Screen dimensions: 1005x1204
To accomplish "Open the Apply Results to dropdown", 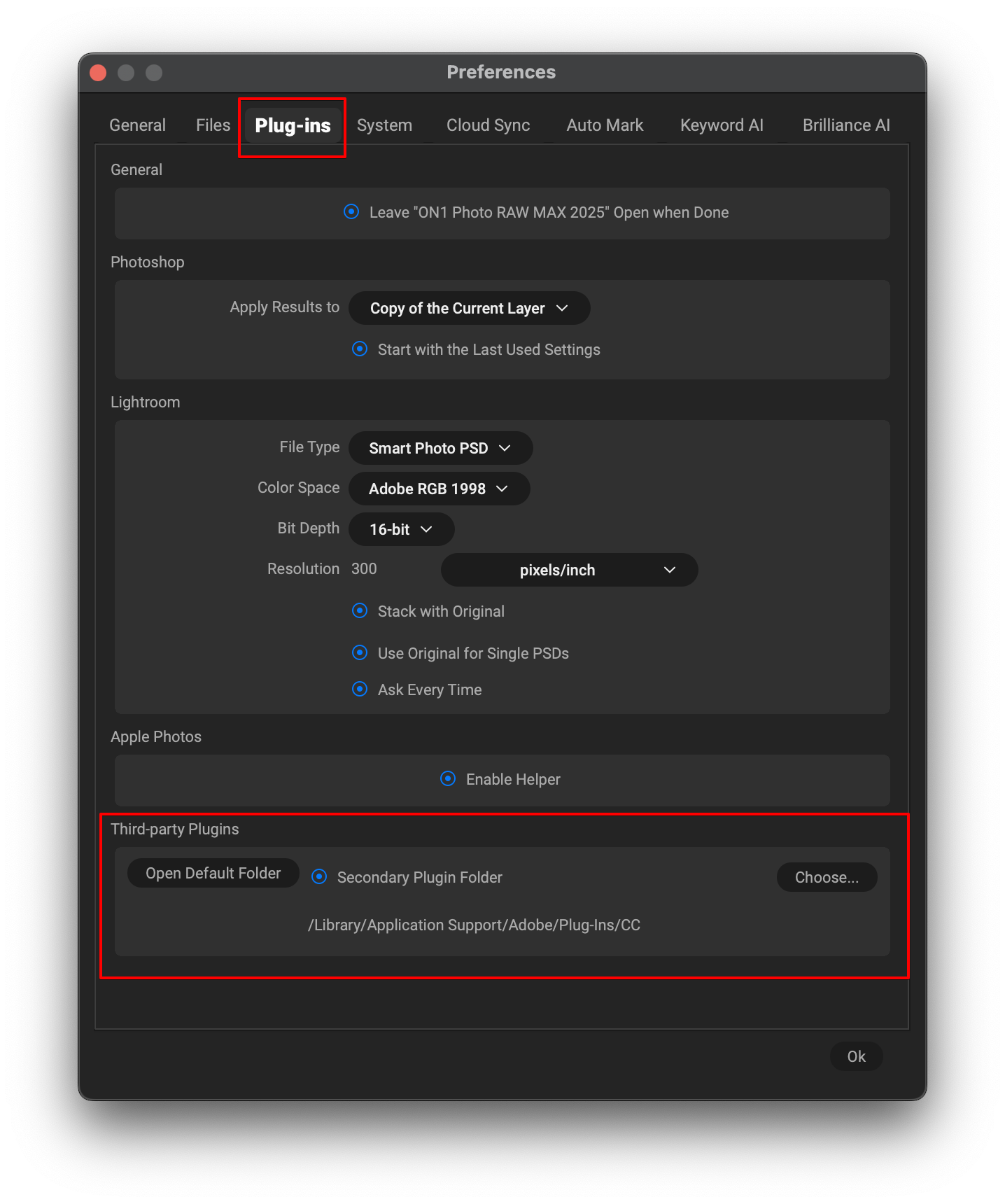I will [x=469, y=309].
